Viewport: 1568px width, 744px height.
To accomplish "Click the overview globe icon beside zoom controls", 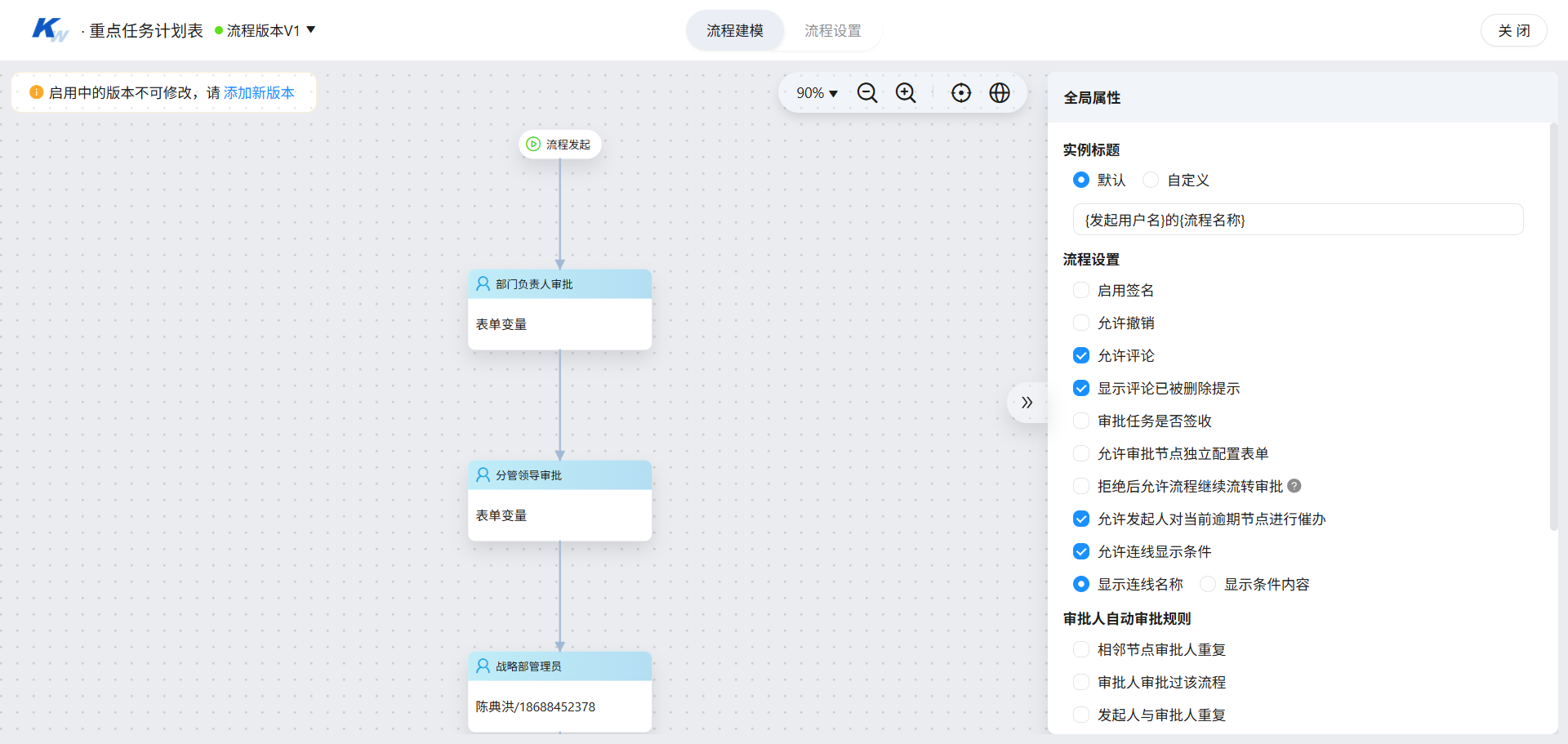I will [x=1000, y=92].
